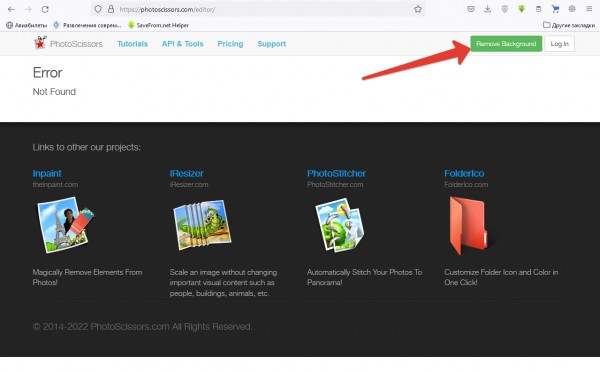
Task: Click the PhotoScissors star logo icon
Action: [40, 42]
